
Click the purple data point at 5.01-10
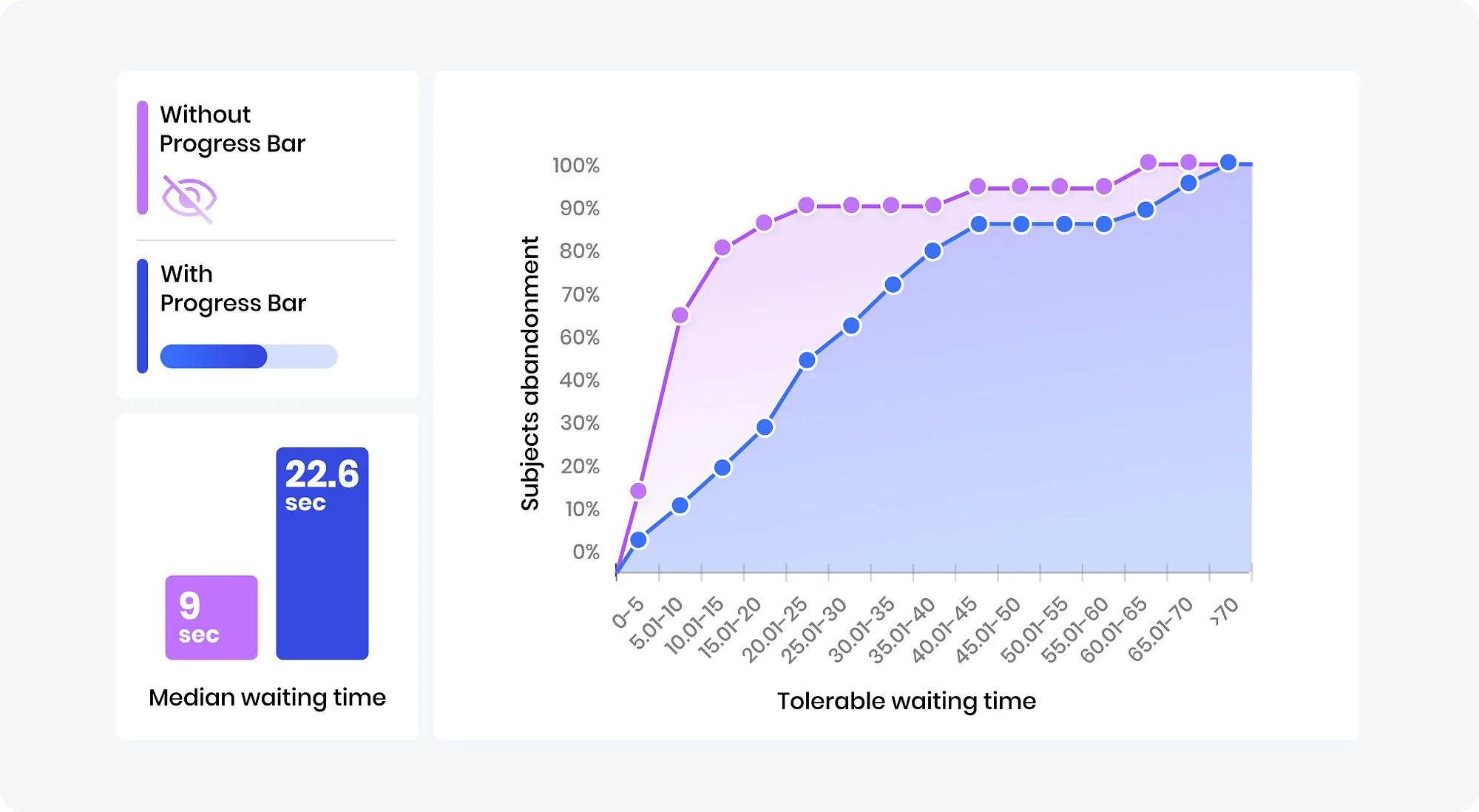(680, 316)
